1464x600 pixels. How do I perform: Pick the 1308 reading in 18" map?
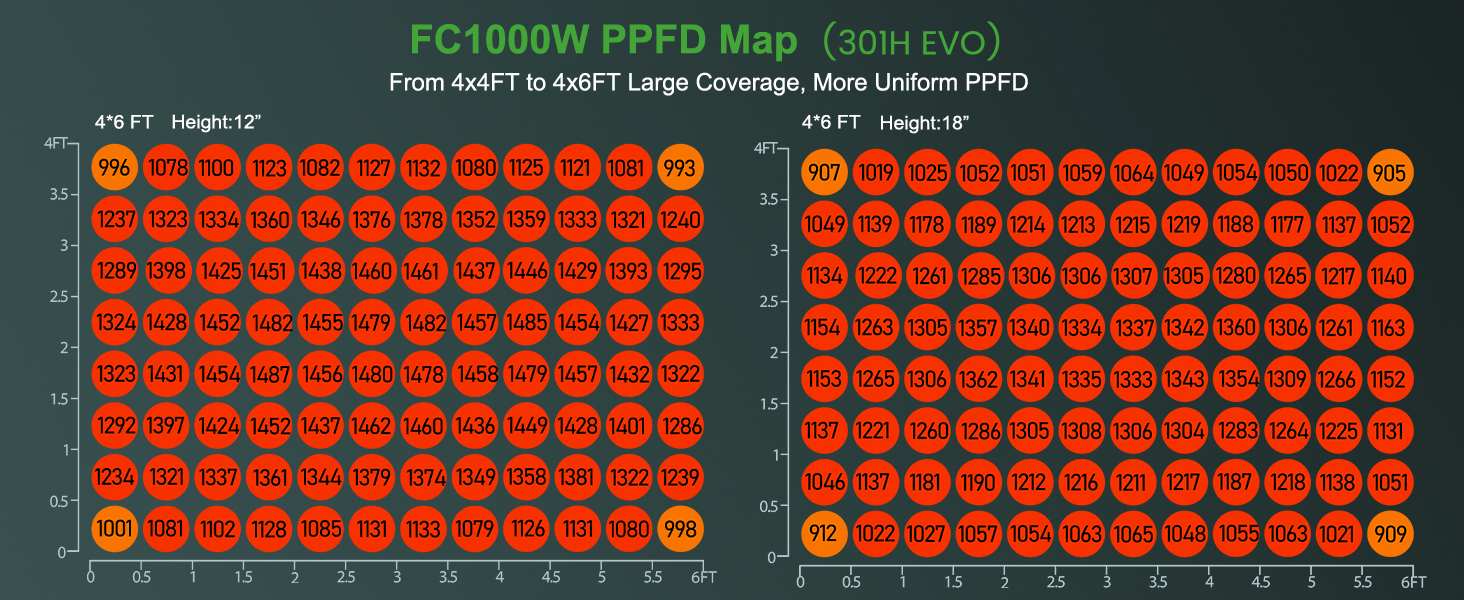click(x=1081, y=431)
